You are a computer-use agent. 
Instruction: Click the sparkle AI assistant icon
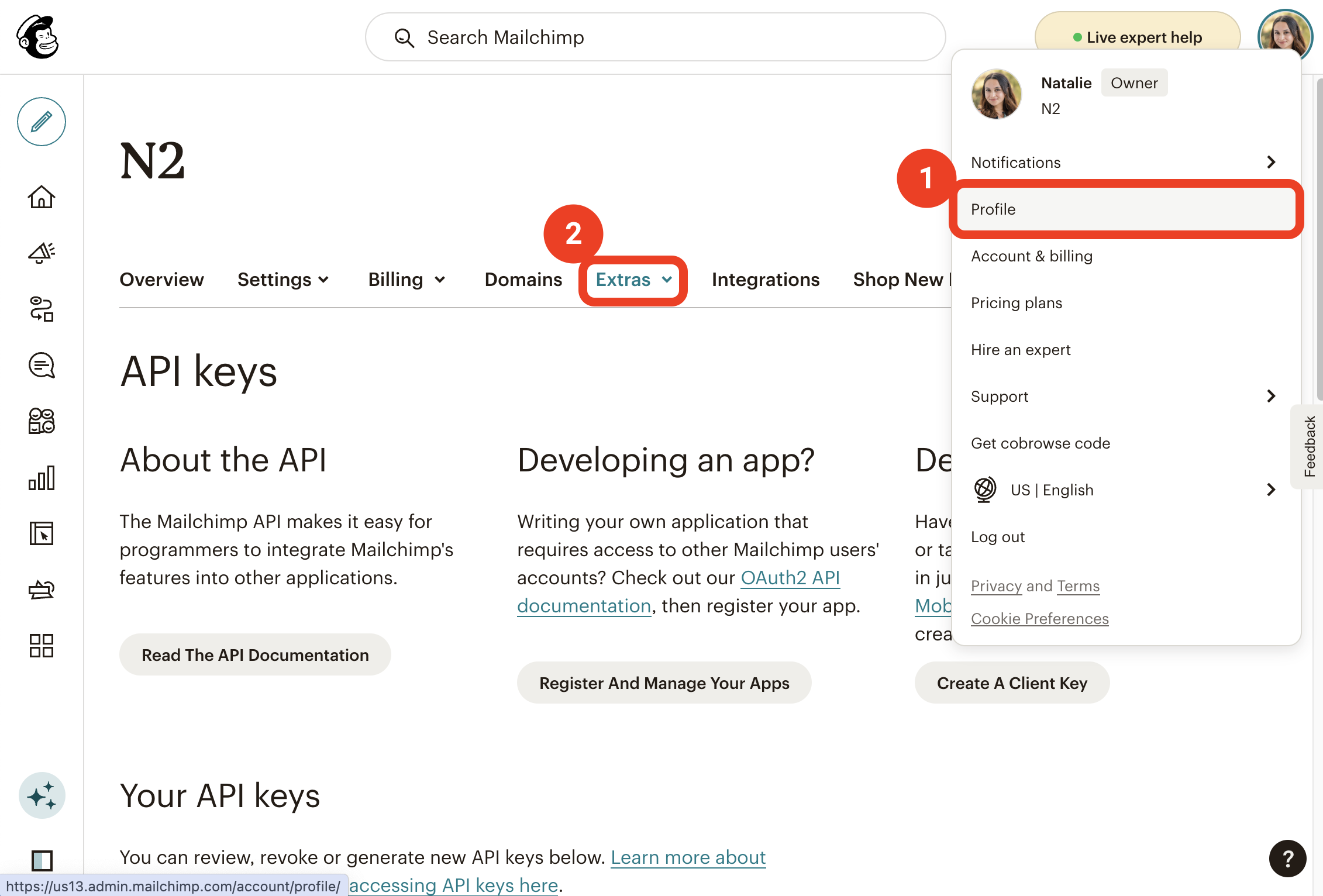coord(42,795)
